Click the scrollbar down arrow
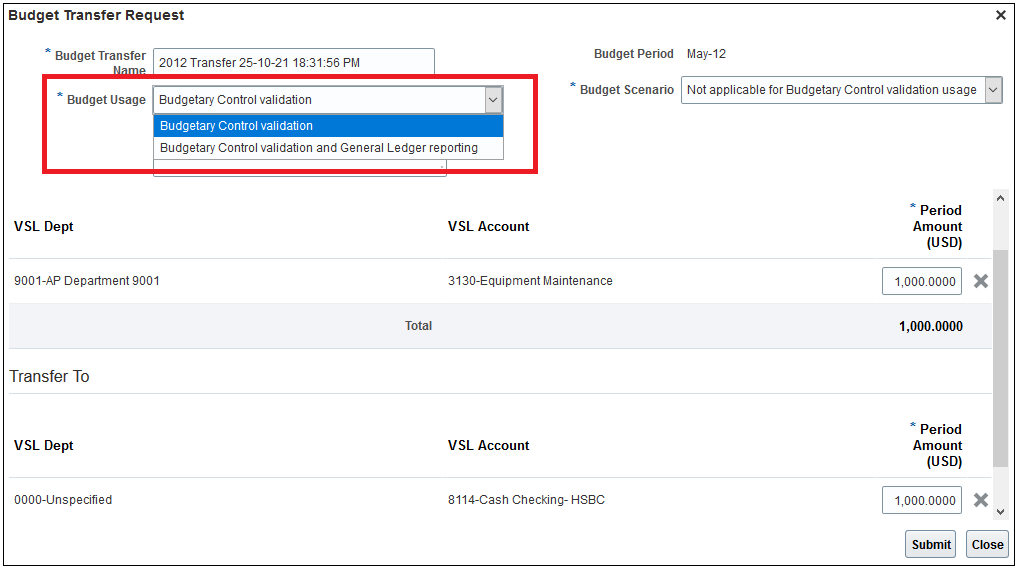The height and width of the screenshot is (573, 1016). click(1001, 511)
